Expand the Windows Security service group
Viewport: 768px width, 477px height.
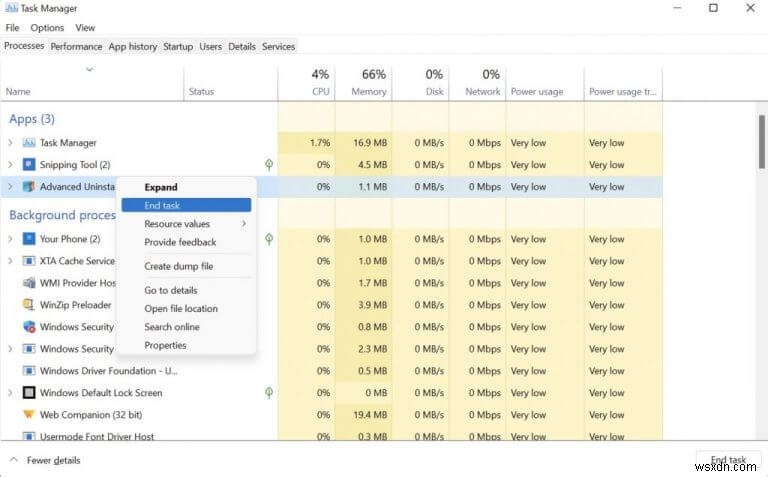tap(10, 349)
